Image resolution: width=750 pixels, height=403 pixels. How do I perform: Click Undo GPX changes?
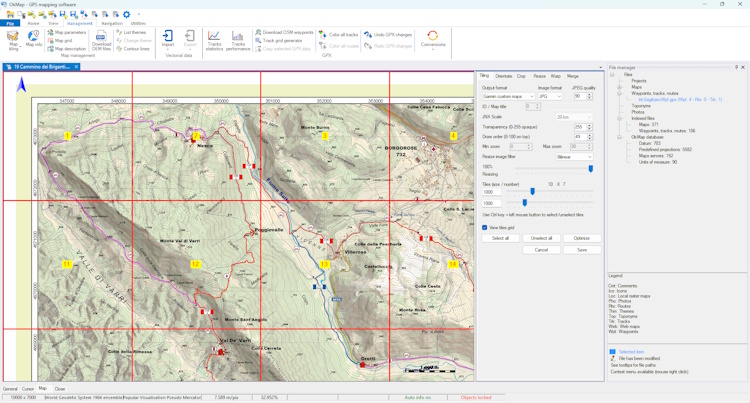[387, 34]
